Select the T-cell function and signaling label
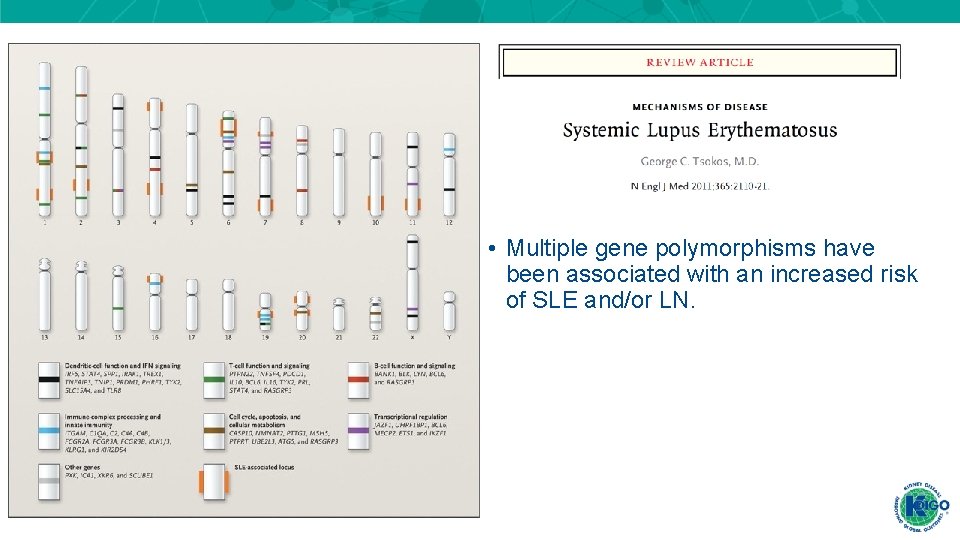This screenshot has width=960, height=540. coord(269,366)
